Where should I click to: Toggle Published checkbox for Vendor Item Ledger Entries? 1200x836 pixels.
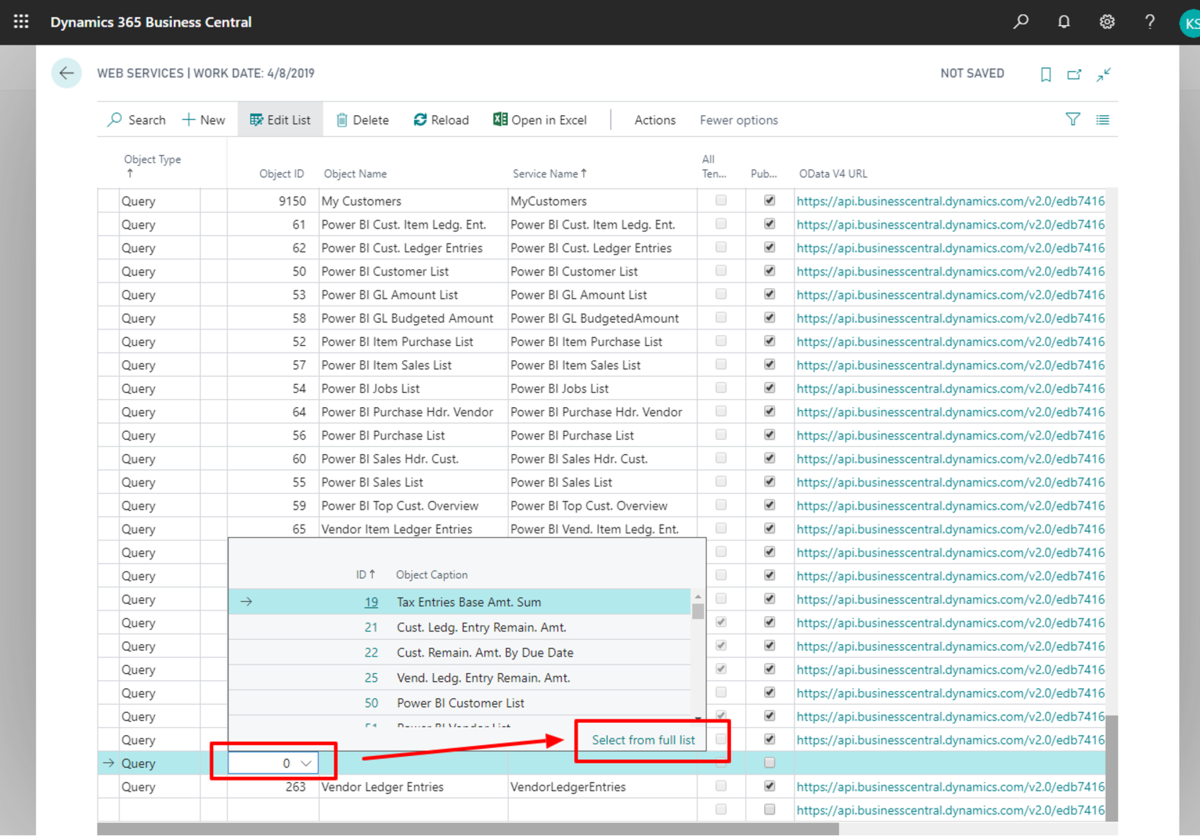[x=769, y=529]
